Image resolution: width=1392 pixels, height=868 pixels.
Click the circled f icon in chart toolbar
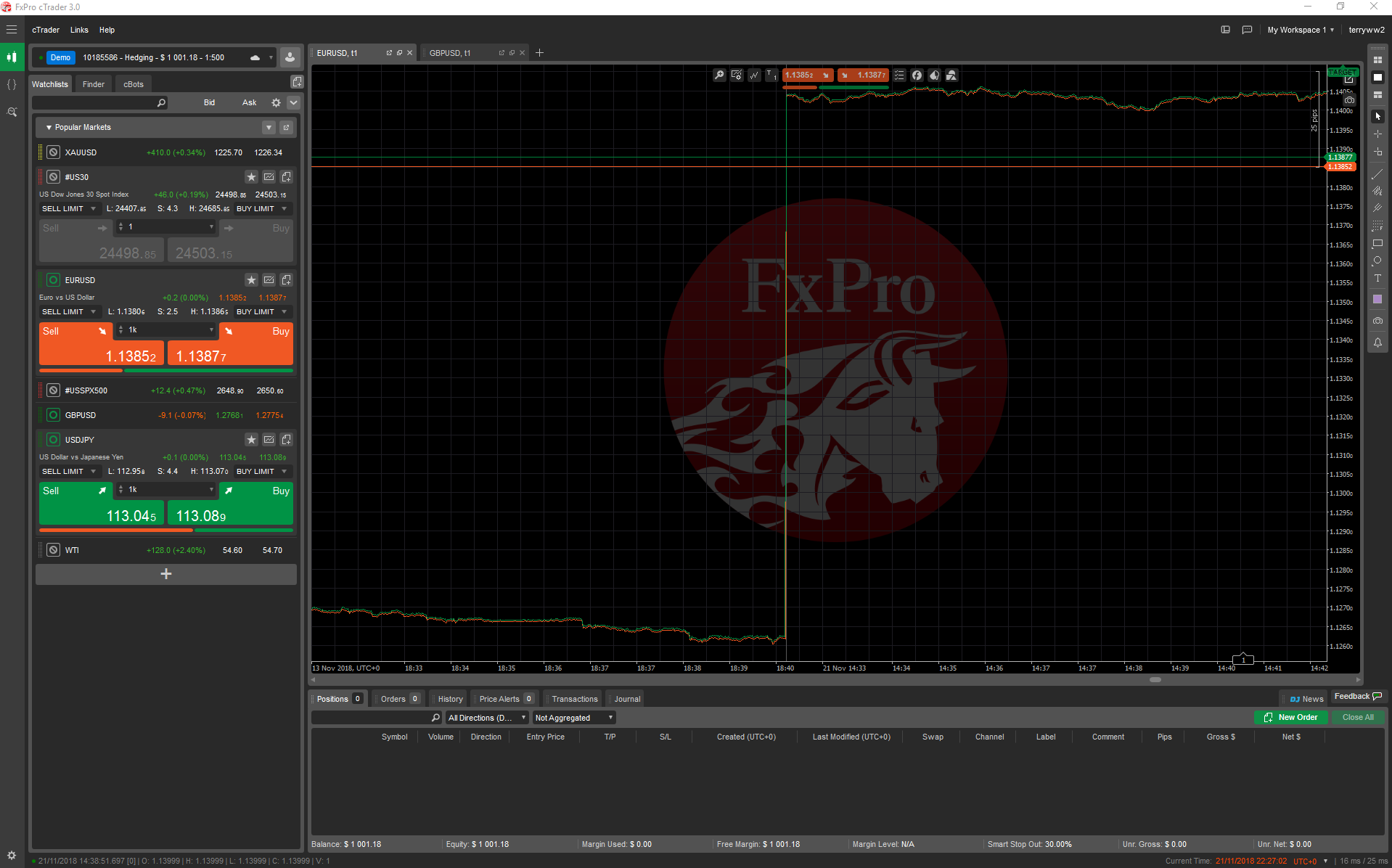click(917, 75)
